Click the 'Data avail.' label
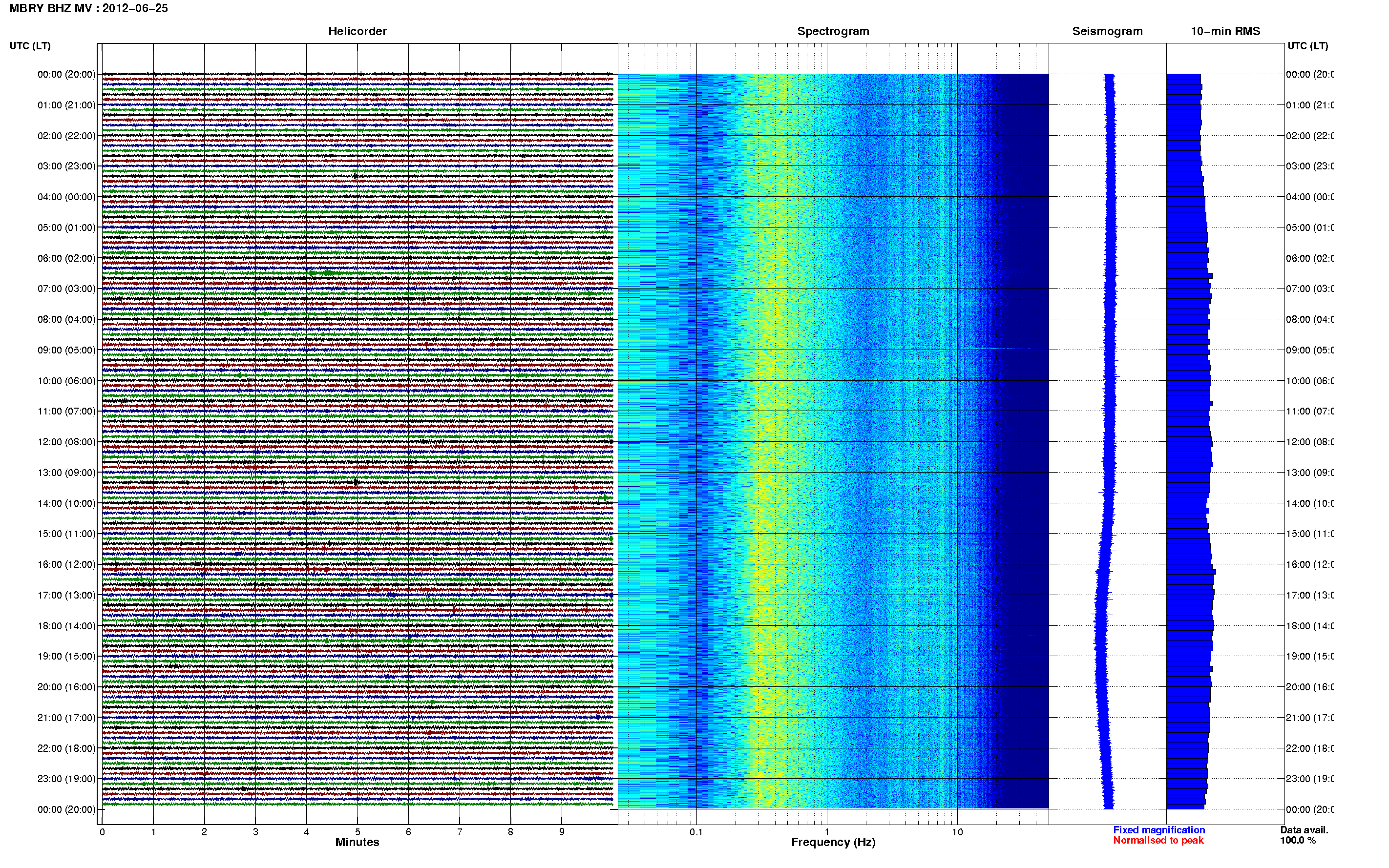This screenshot has height=868, width=1389. [1304, 830]
